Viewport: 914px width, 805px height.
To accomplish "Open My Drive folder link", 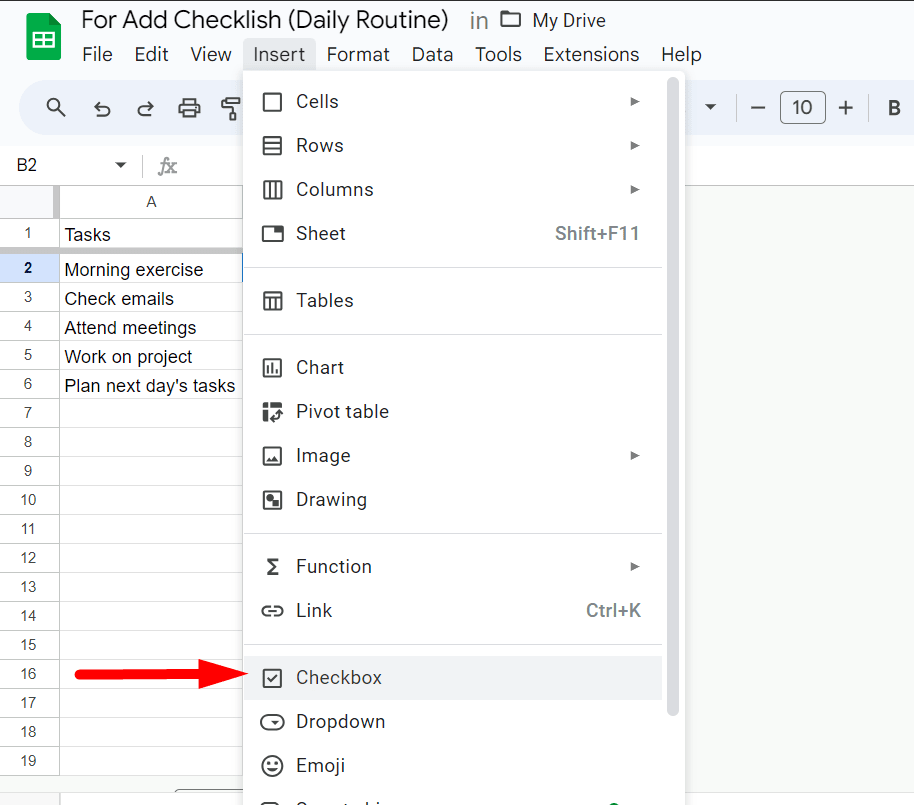I will (565, 20).
